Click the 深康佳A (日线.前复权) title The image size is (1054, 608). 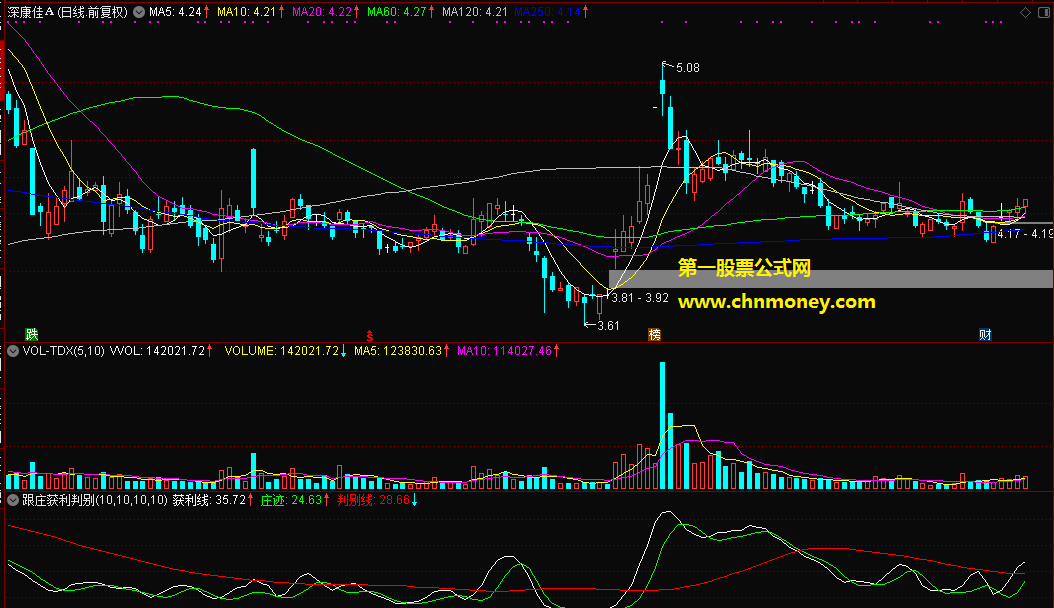tap(67, 12)
